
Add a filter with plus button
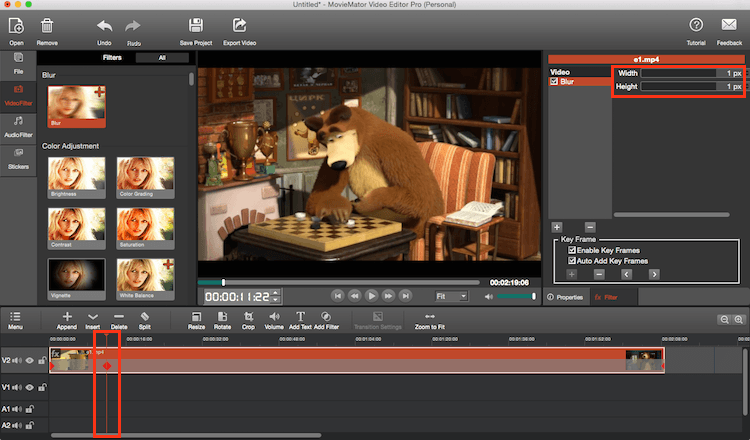click(557, 227)
